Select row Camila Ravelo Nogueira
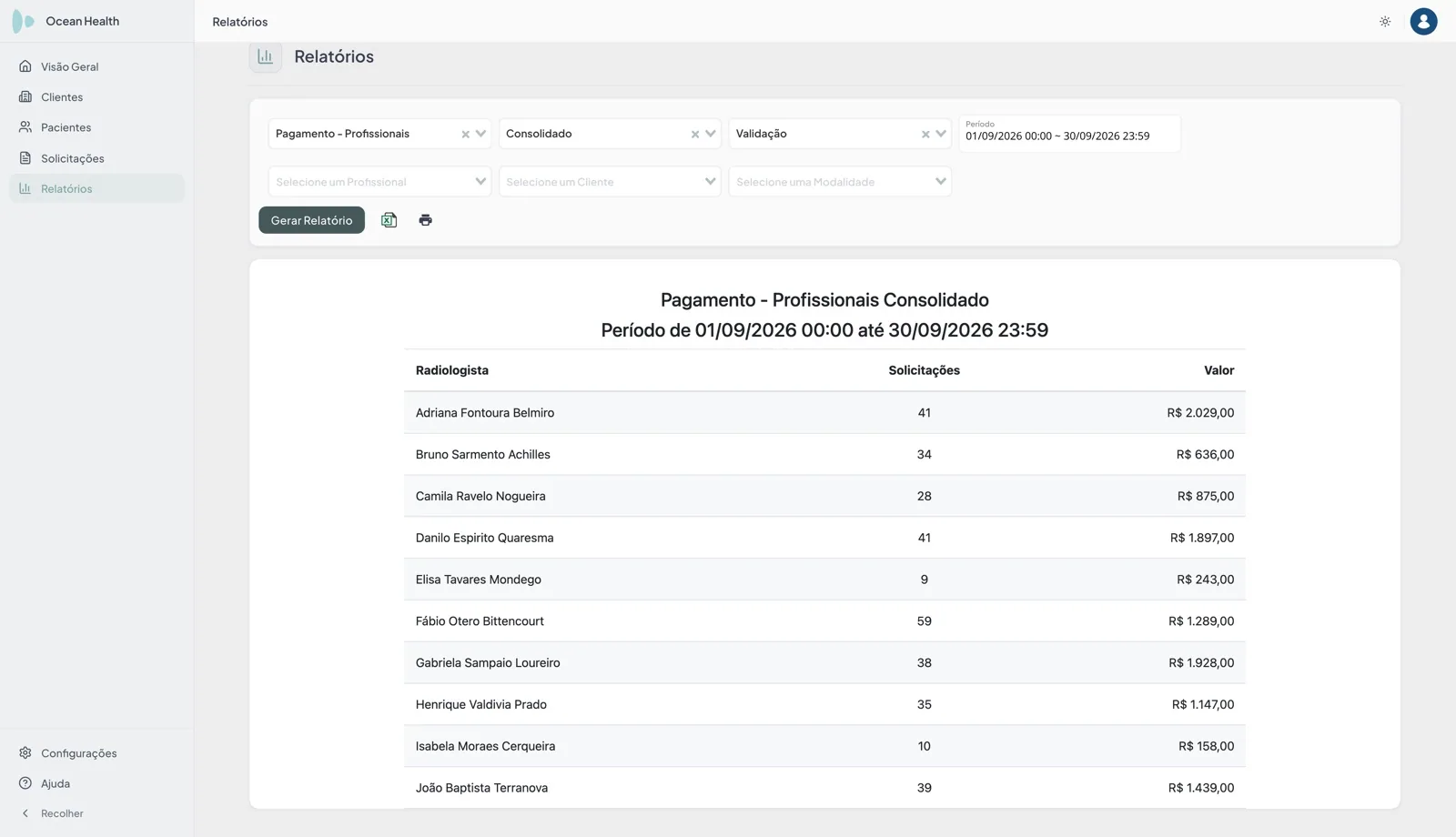This screenshot has height=837, width=1456. coord(824,497)
